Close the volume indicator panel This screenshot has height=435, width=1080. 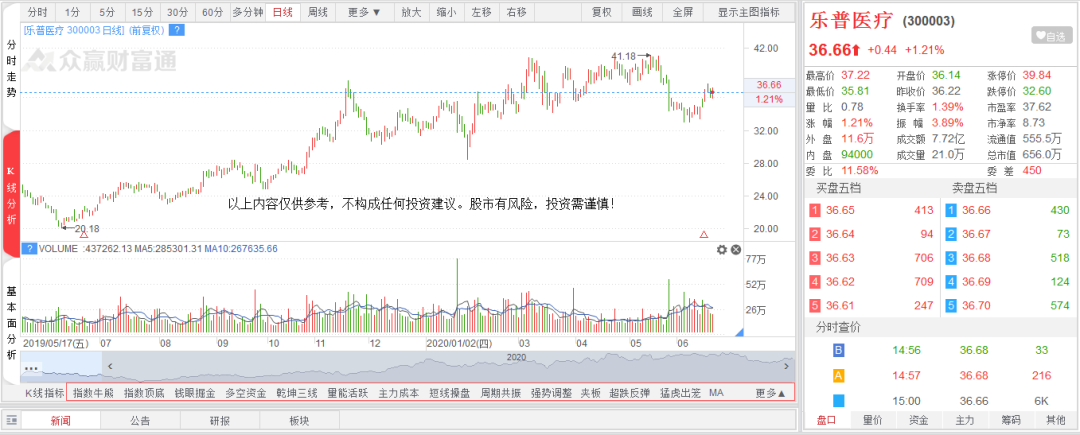(736, 250)
